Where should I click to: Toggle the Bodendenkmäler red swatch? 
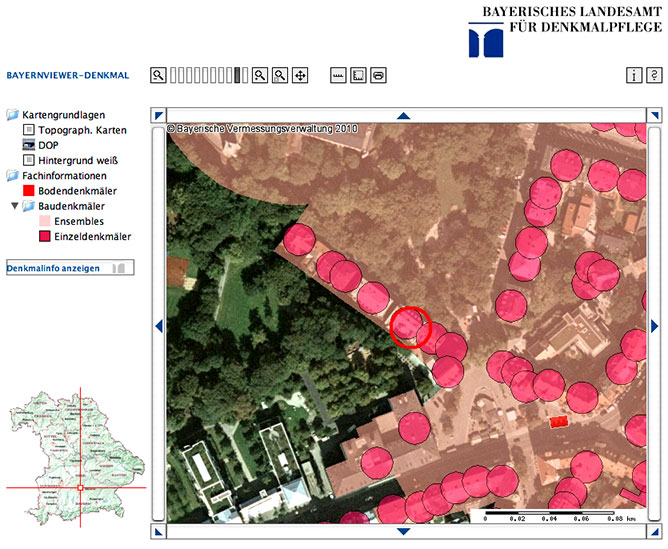(x=29, y=191)
